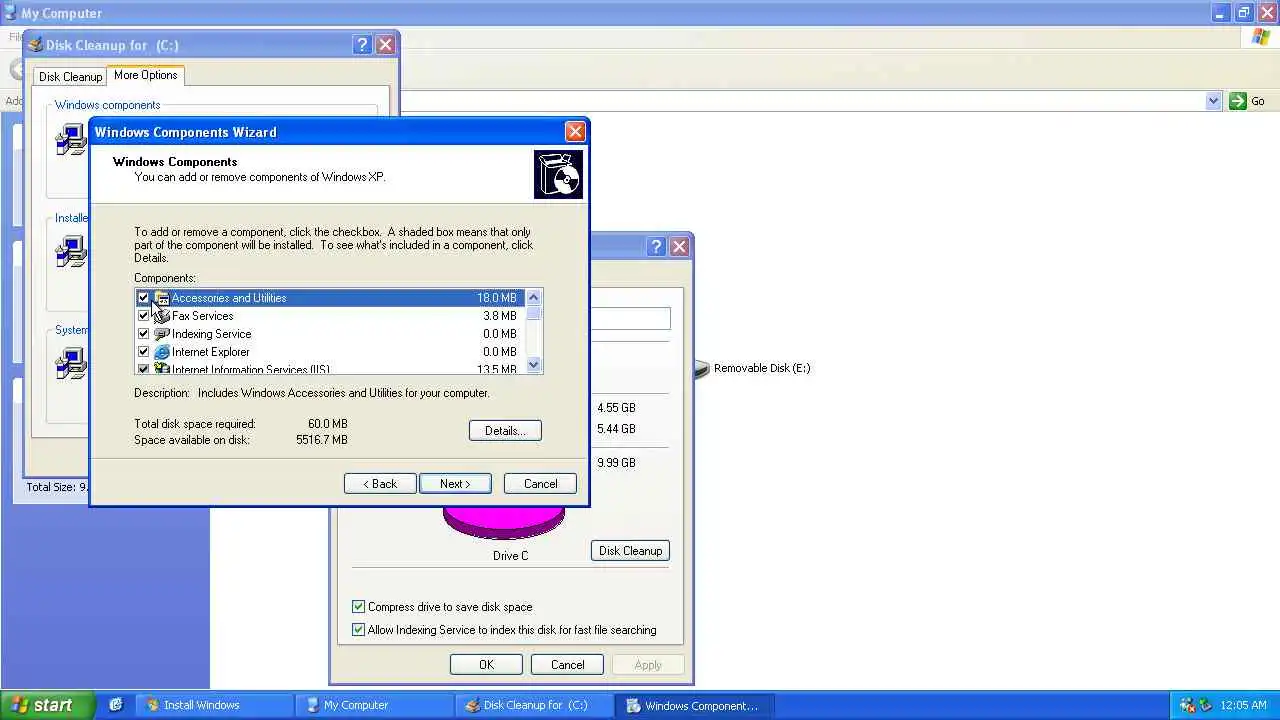Close the drive Properties dialog
This screenshot has width=1280, height=720.
click(679, 247)
